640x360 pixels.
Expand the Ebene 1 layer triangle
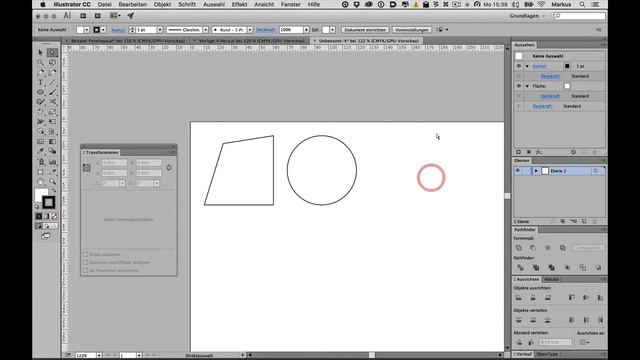click(536, 171)
